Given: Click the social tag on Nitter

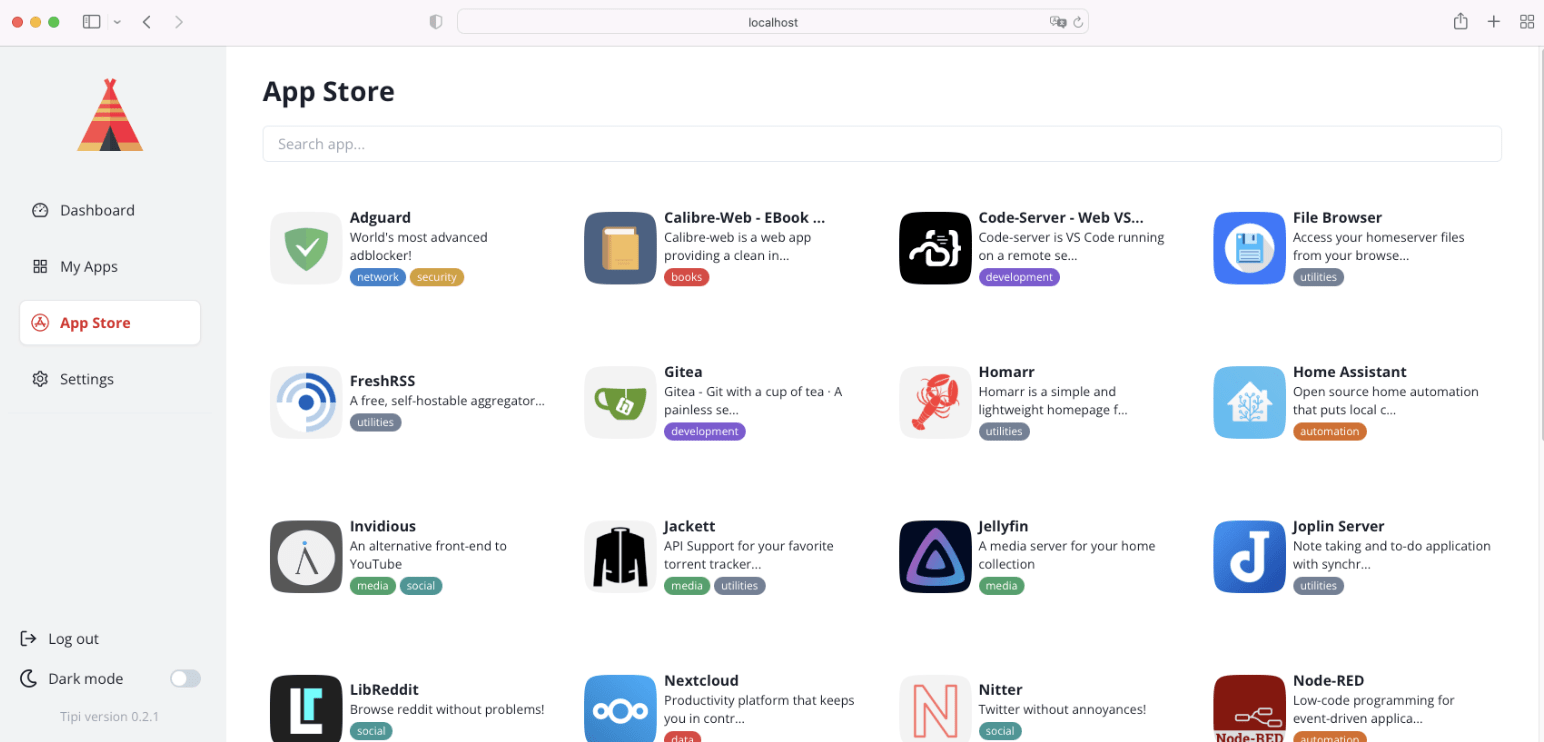Looking at the screenshot, I should pyautogui.click(x=1000, y=731).
